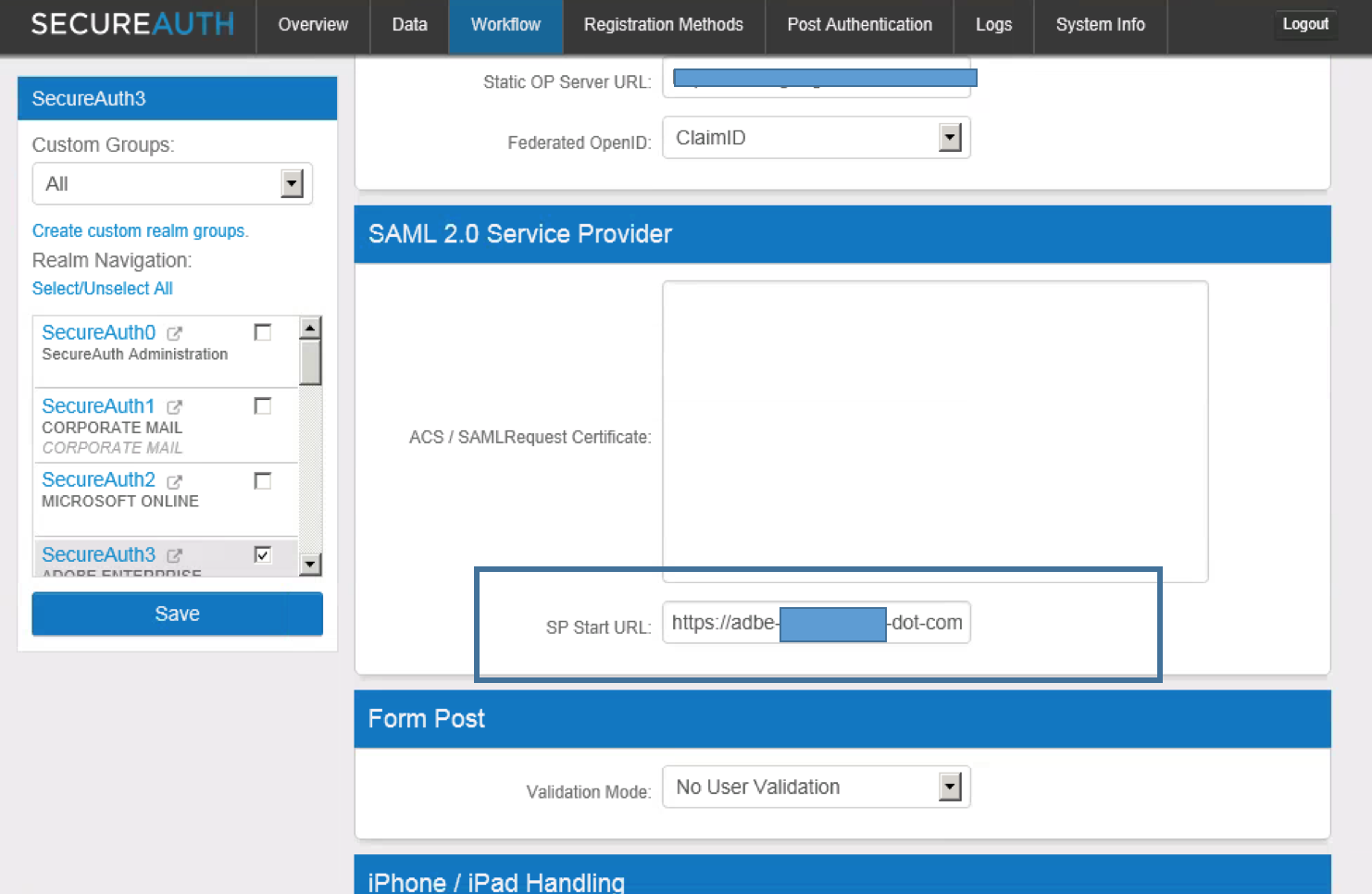Open the Custom Groups dropdown
Viewport: 1372px width, 894px height.
tap(293, 183)
